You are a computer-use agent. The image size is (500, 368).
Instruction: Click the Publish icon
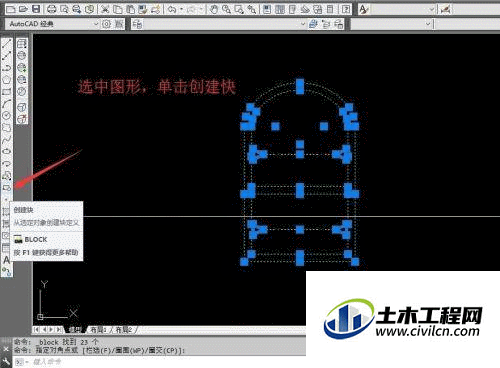point(77,9)
